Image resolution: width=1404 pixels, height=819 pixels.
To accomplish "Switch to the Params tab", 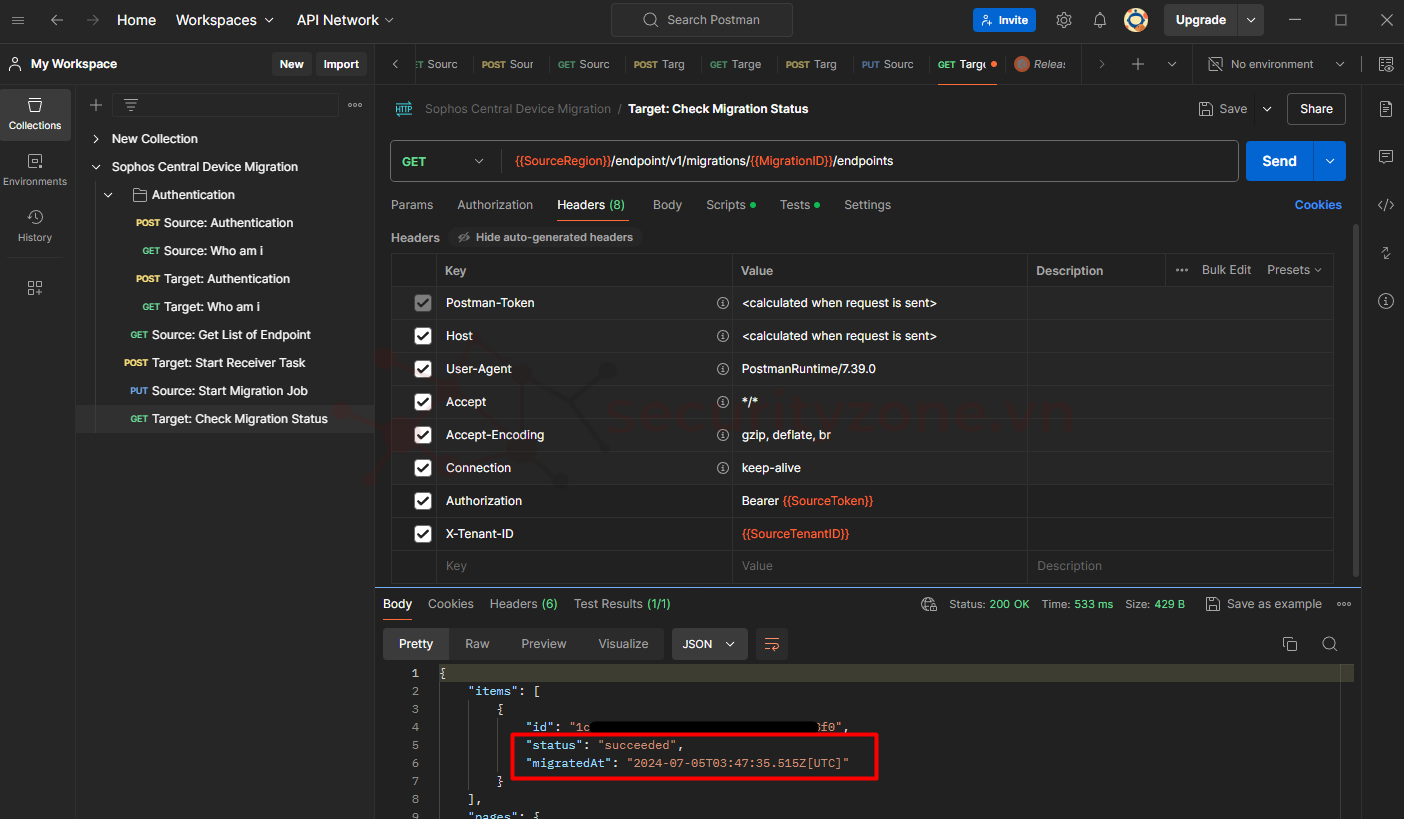I will tap(412, 205).
